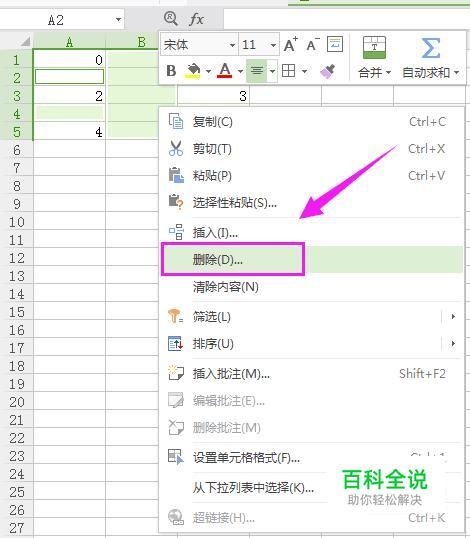Open fill color dropdown arrow
Screen dimensions: 470x538
[x=208, y=71]
